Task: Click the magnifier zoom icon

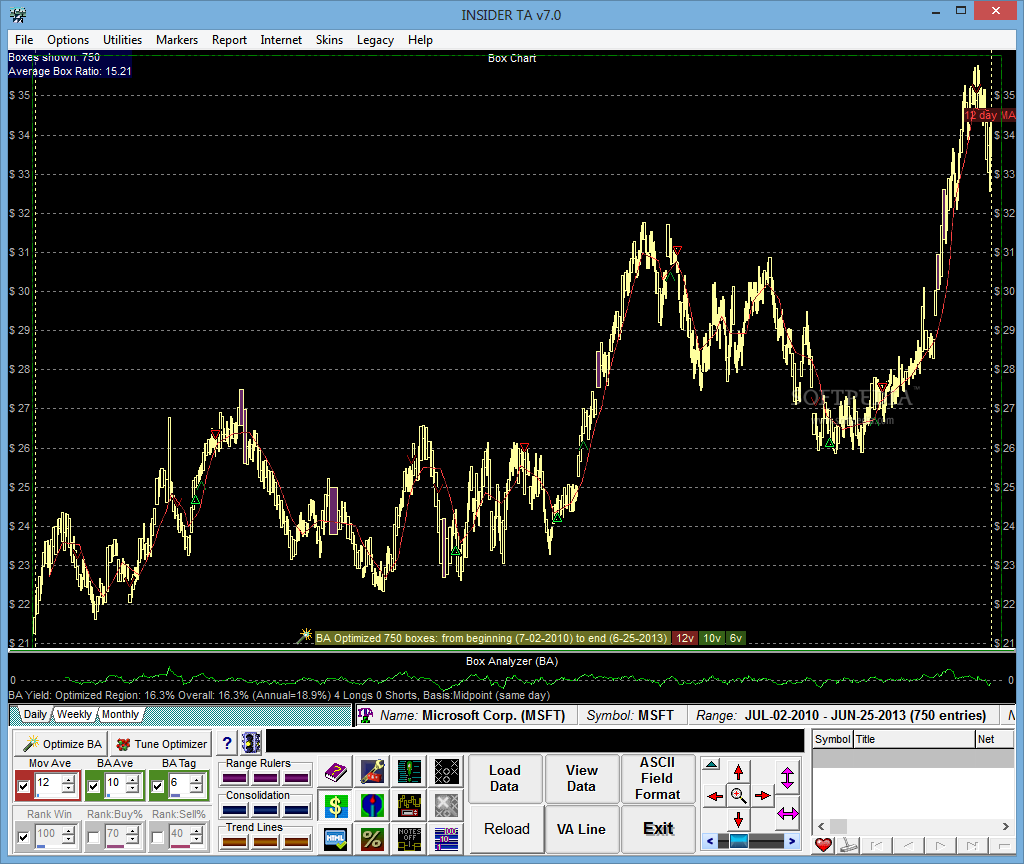Action: 739,795
